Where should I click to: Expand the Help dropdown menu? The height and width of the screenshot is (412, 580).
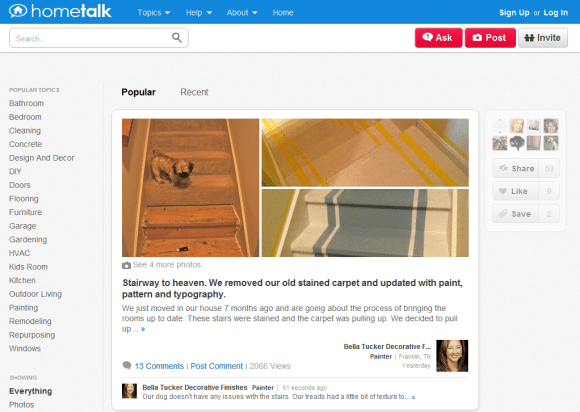pos(199,13)
